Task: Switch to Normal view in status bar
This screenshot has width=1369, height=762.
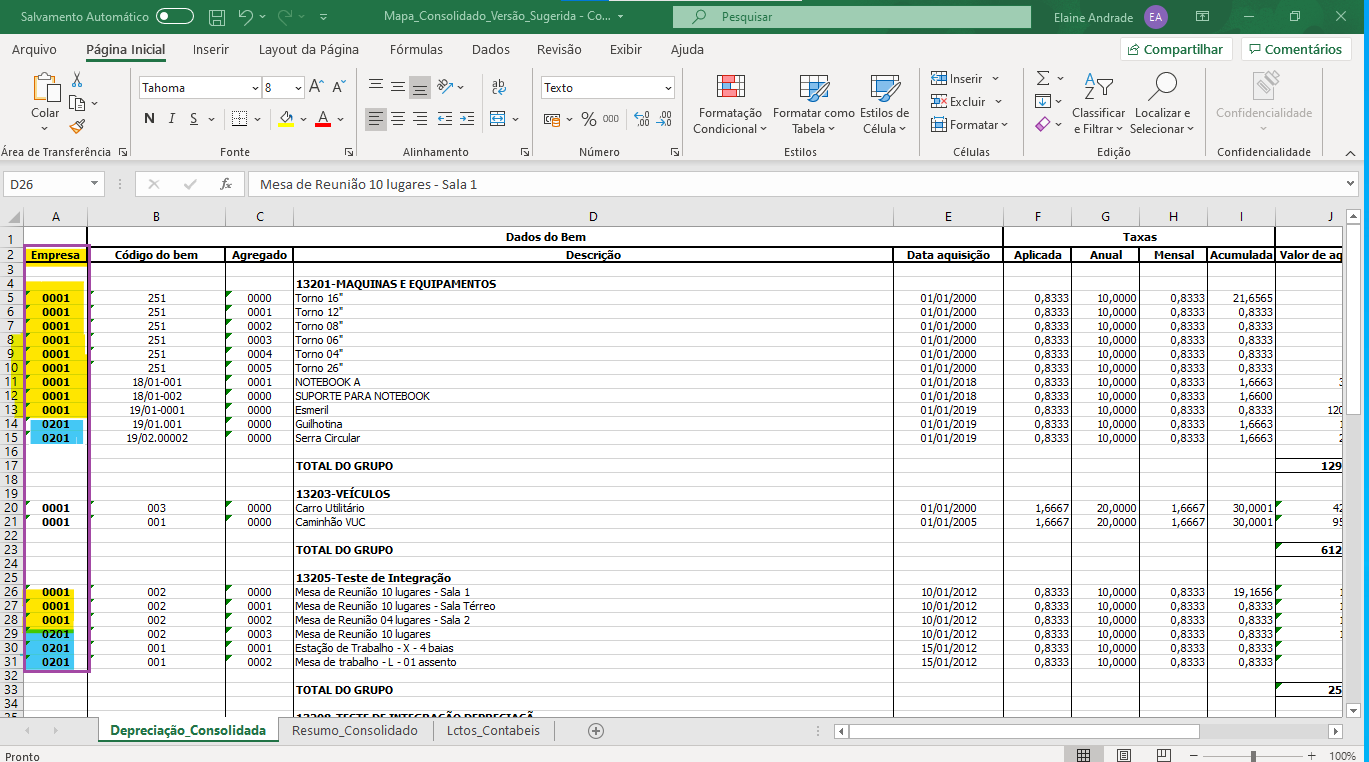Action: point(1083,755)
